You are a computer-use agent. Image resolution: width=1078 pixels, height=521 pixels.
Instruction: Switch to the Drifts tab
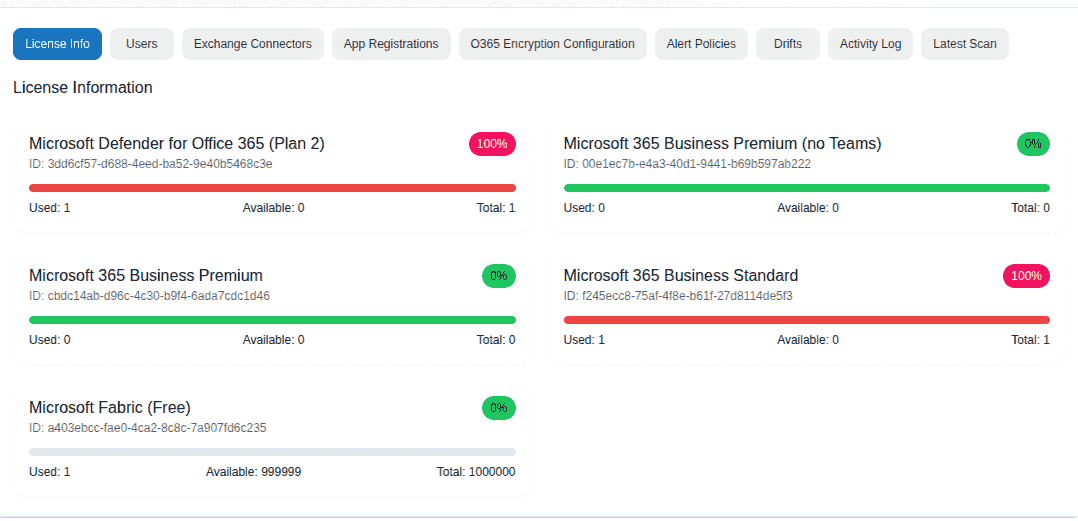[788, 44]
